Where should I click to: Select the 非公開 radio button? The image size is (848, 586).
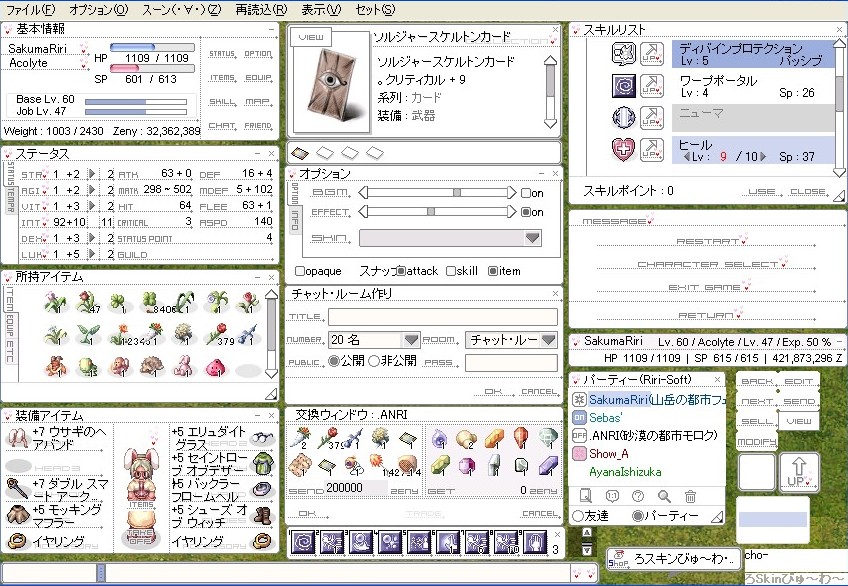tap(374, 361)
